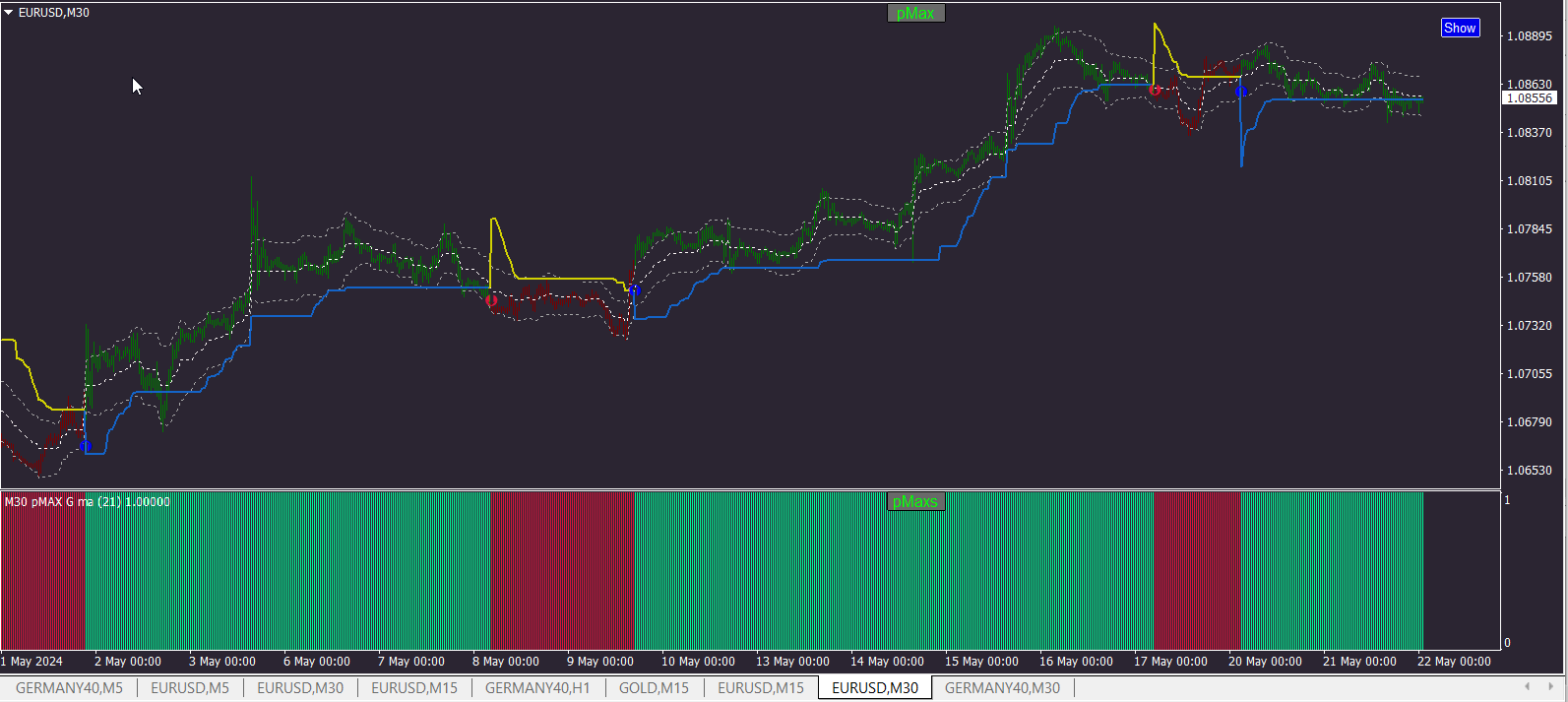The width and height of the screenshot is (1568, 702).
Task: Click the 1.07055 price axis label
Action: pos(1530,374)
